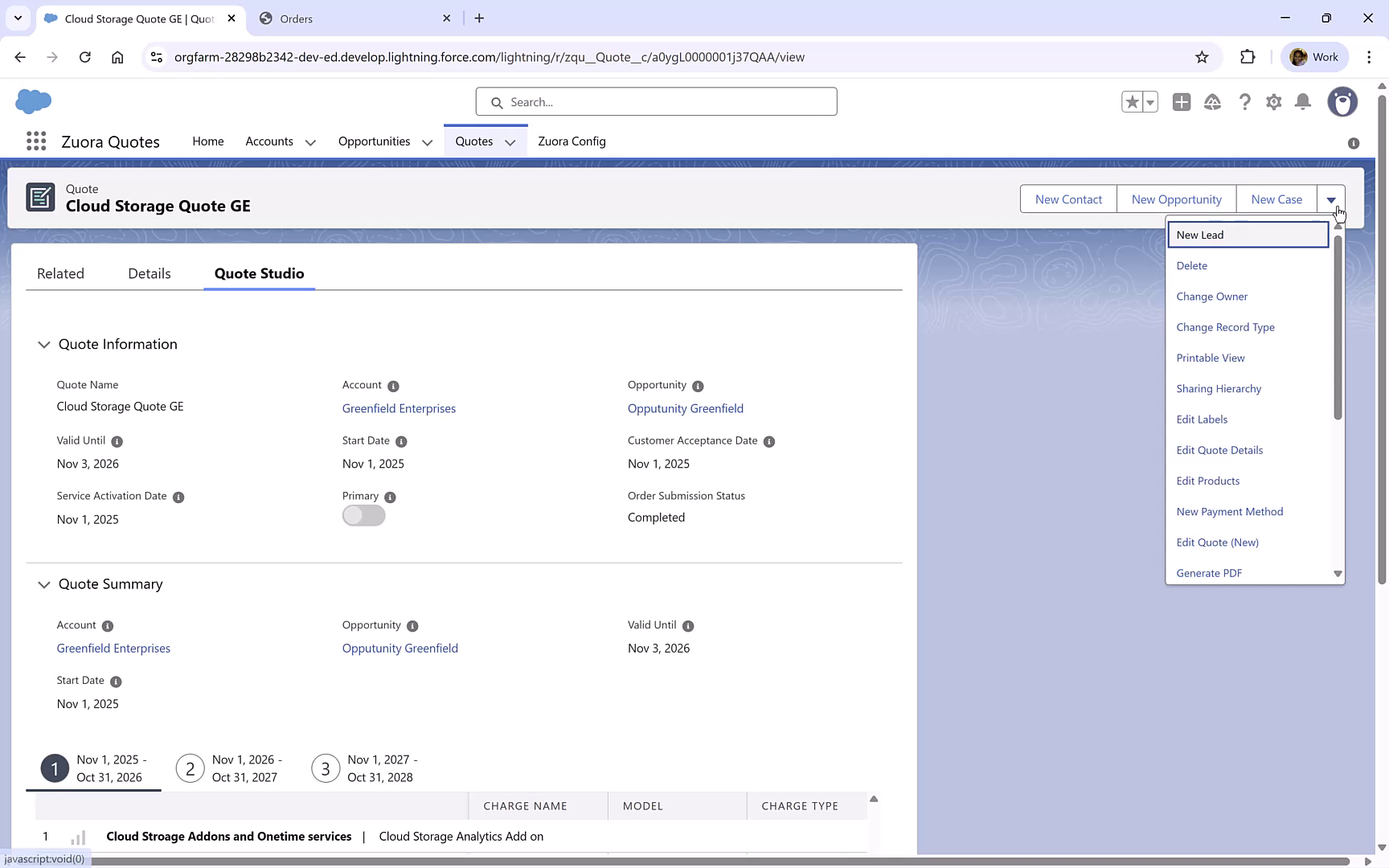This screenshot has height=868, width=1389.
Task: Click the New Opportunity button
Action: [1176, 199]
